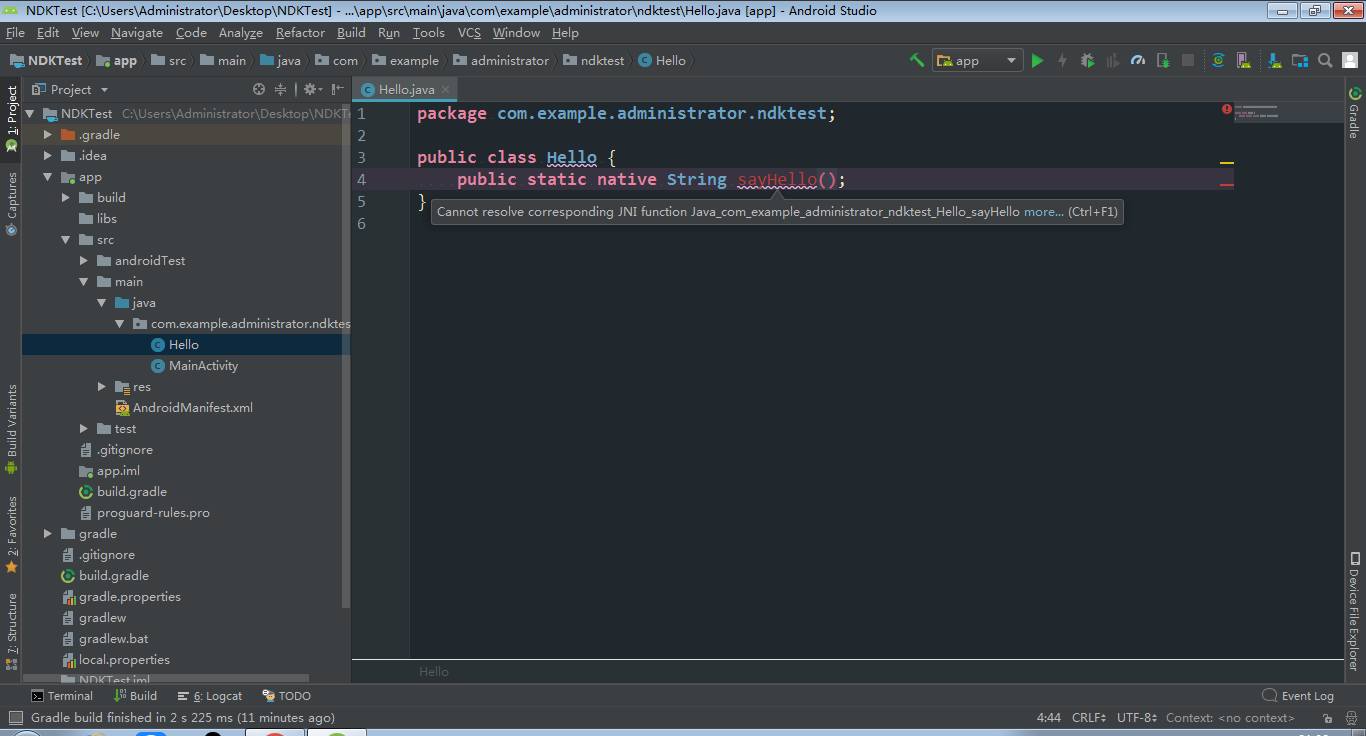Toggle the Captures side panel
Viewport: 1366px width, 736px height.
click(11, 203)
